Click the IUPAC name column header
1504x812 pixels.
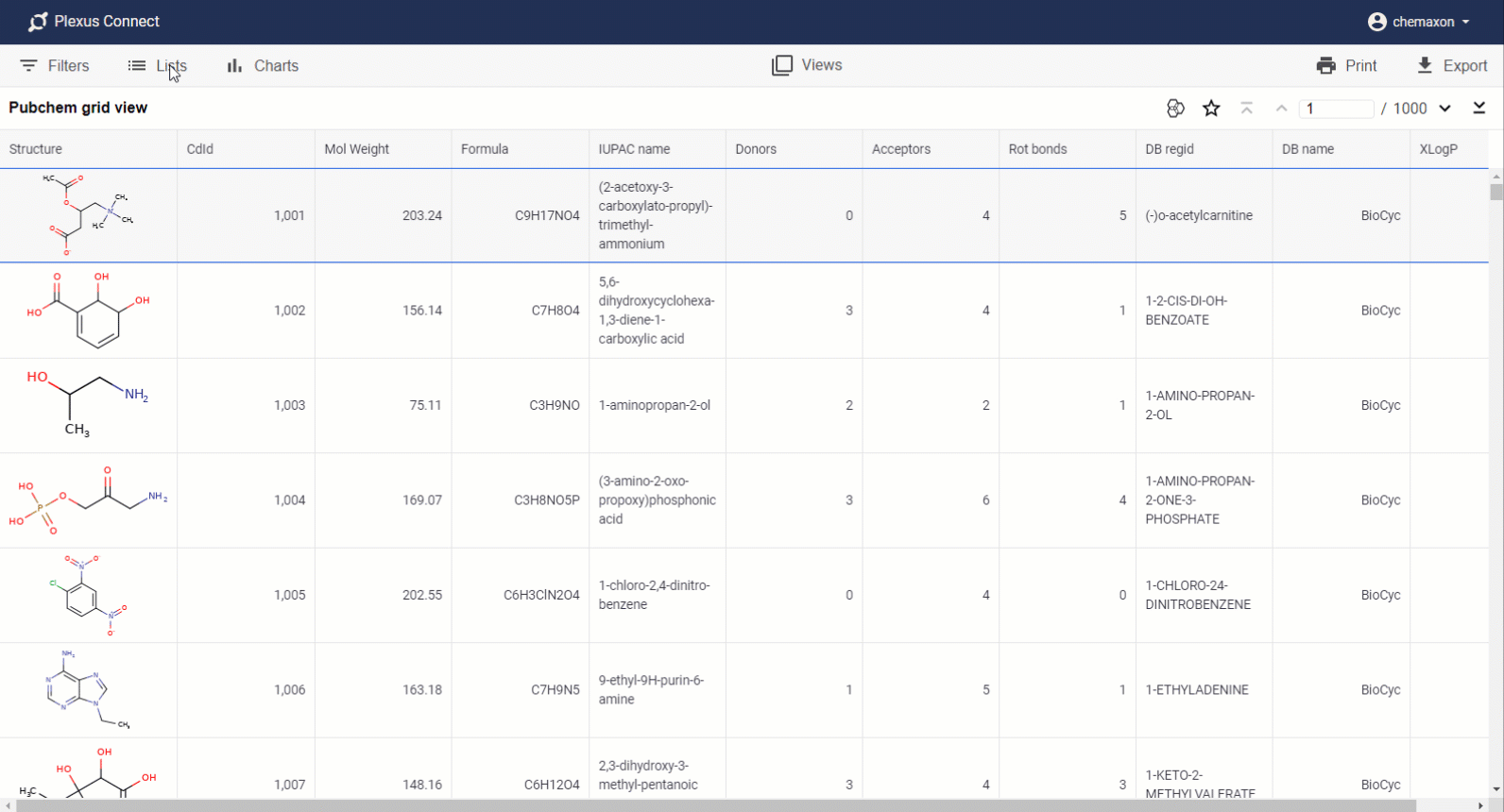coord(634,149)
